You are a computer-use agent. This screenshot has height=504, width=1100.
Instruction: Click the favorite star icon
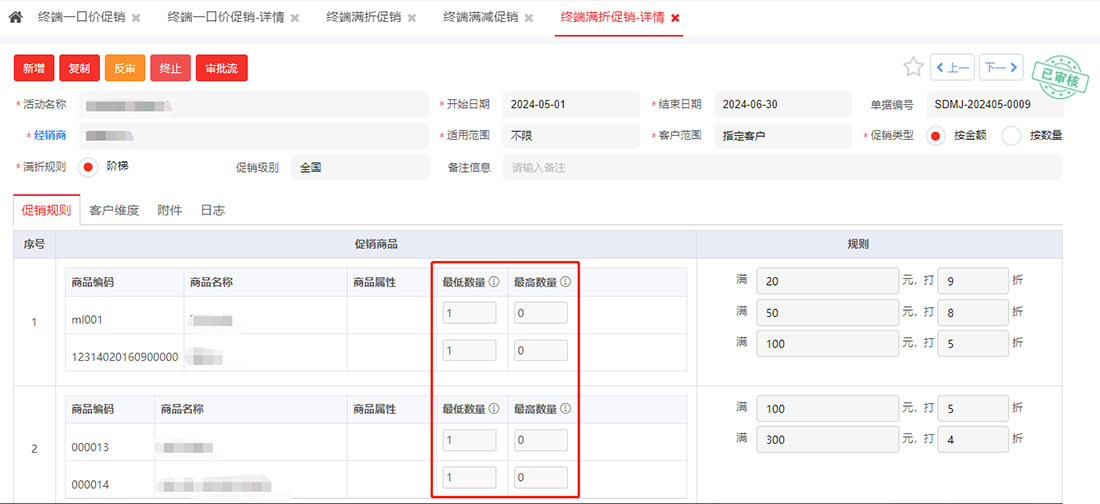[x=912, y=67]
